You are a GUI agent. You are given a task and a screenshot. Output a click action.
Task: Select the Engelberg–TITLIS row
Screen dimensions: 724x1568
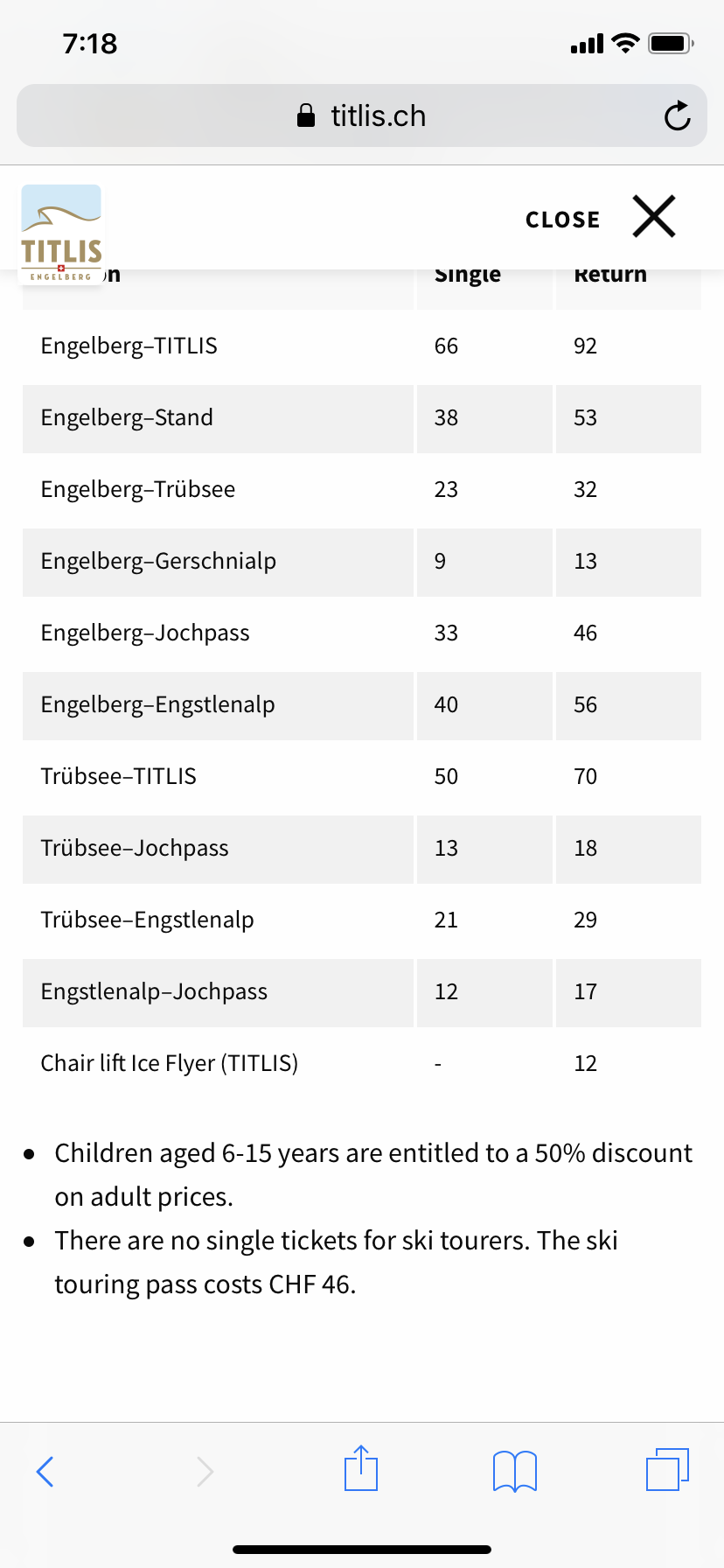coord(362,346)
